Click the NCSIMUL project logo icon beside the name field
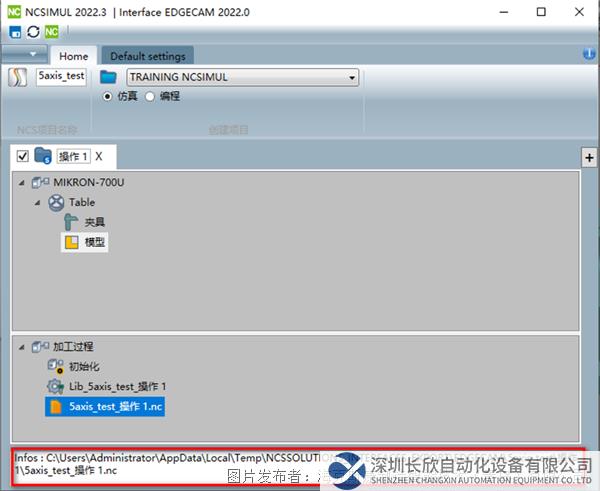The image size is (600, 491). [x=19, y=77]
